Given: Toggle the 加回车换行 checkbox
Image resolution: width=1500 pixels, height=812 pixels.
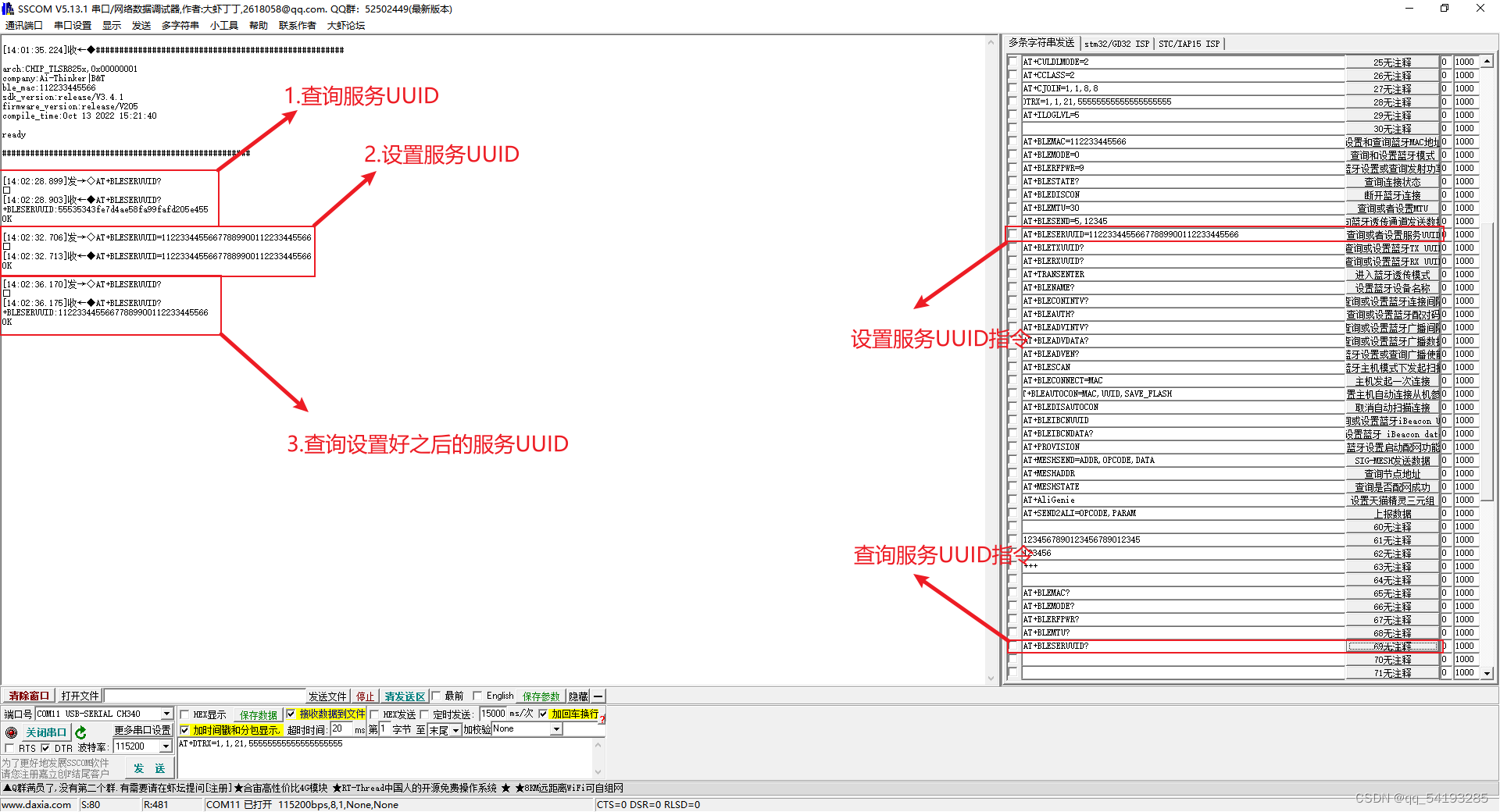Looking at the screenshot, I should point(543,714).
